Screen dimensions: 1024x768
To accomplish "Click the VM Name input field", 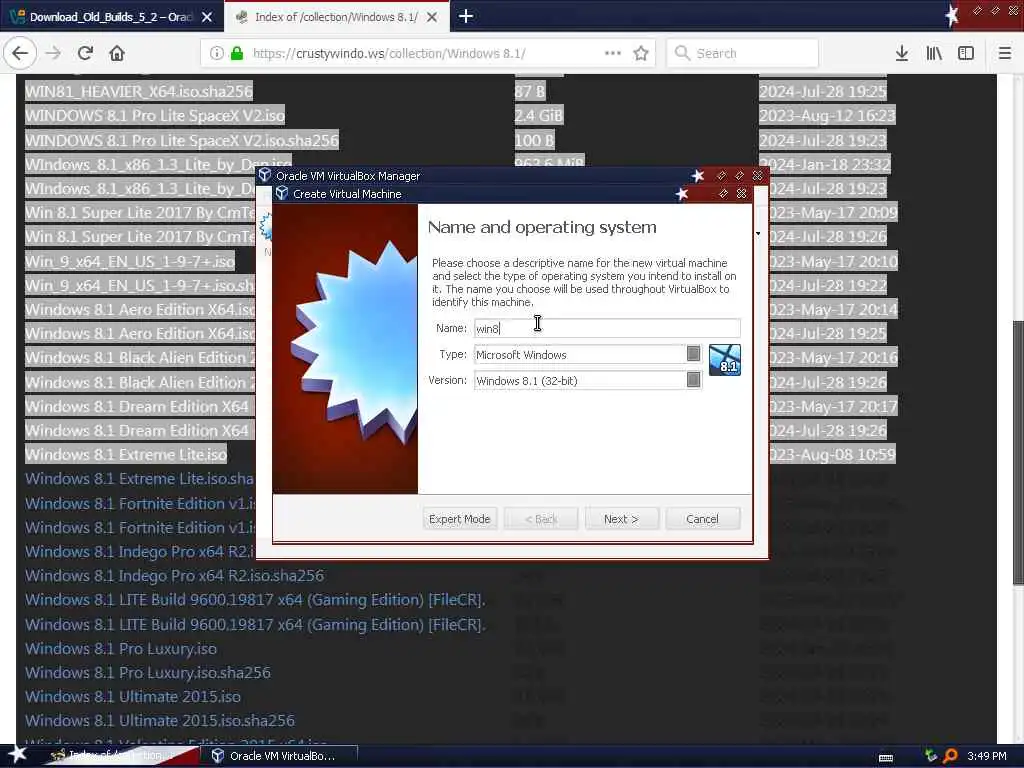I will [607, 328].
